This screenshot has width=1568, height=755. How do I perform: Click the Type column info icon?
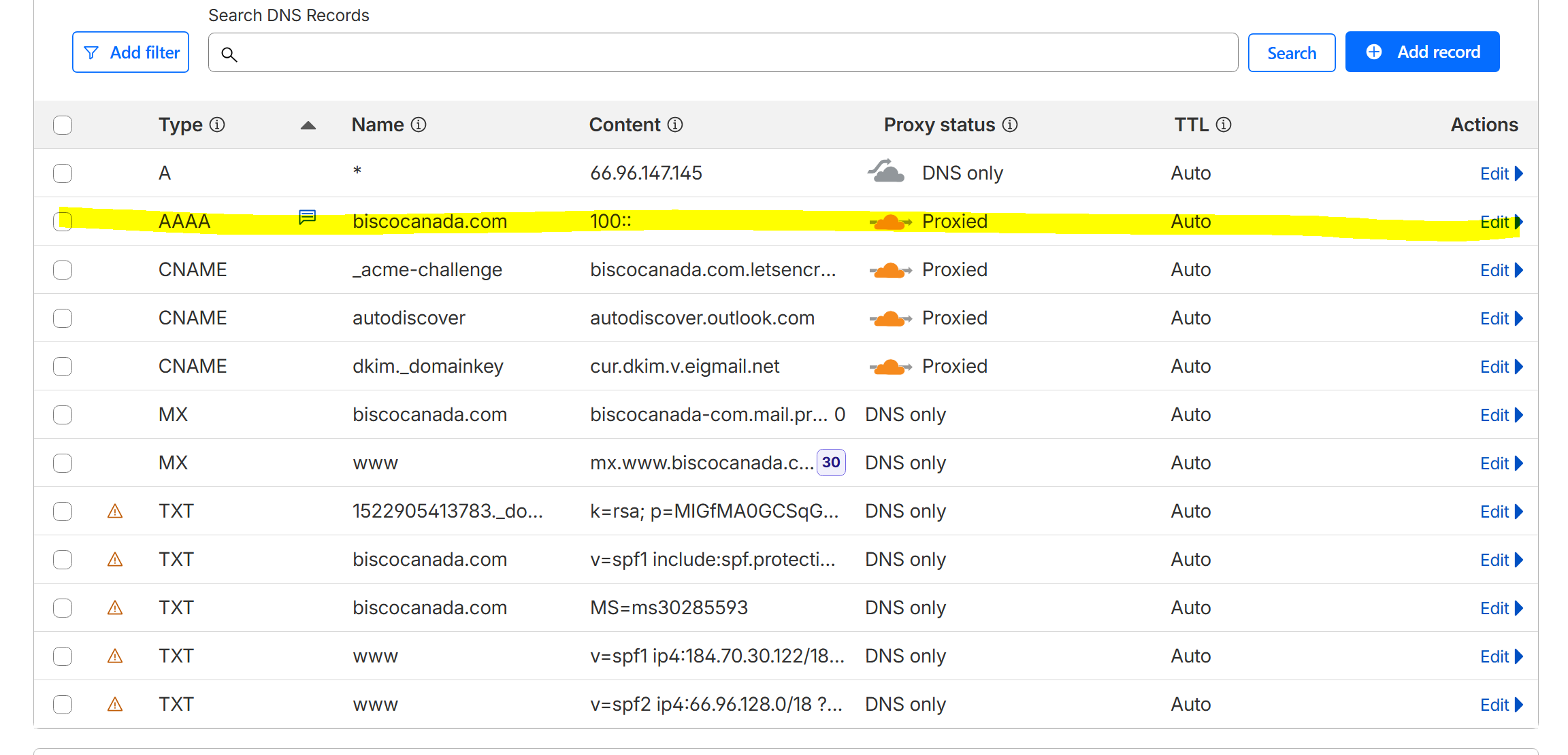click(x=217, y=124)
